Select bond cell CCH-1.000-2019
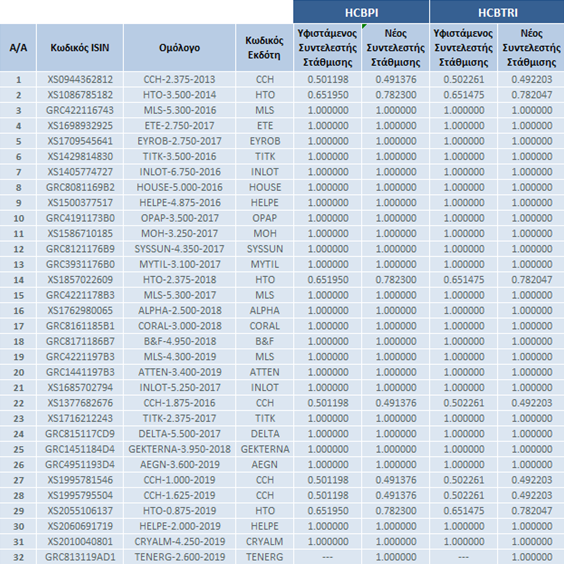Image resolution: width=564 pixels, height=564 pixels. [x=179, y=480]
